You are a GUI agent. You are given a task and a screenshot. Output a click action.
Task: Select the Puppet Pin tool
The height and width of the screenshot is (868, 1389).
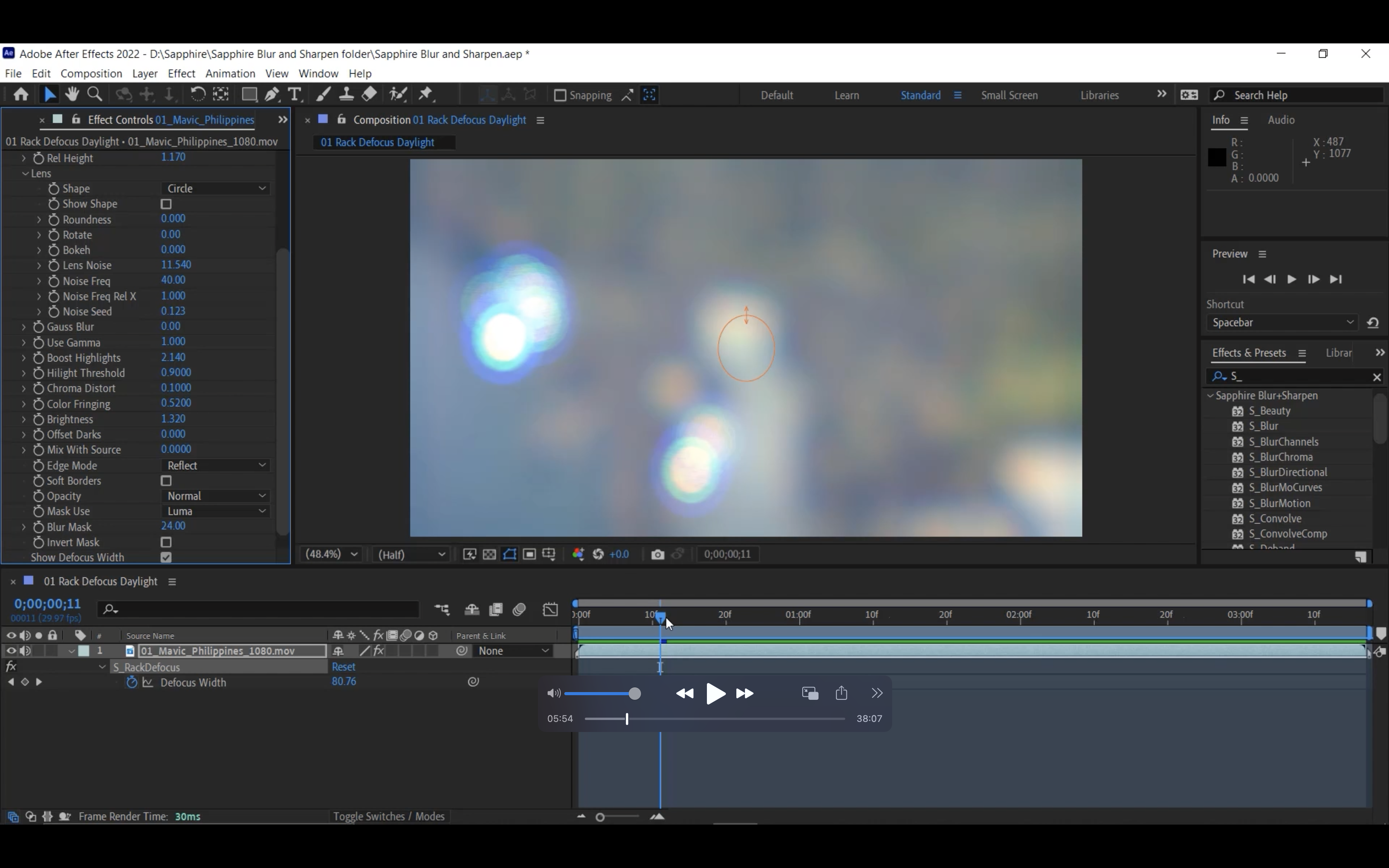click(425, 94)
